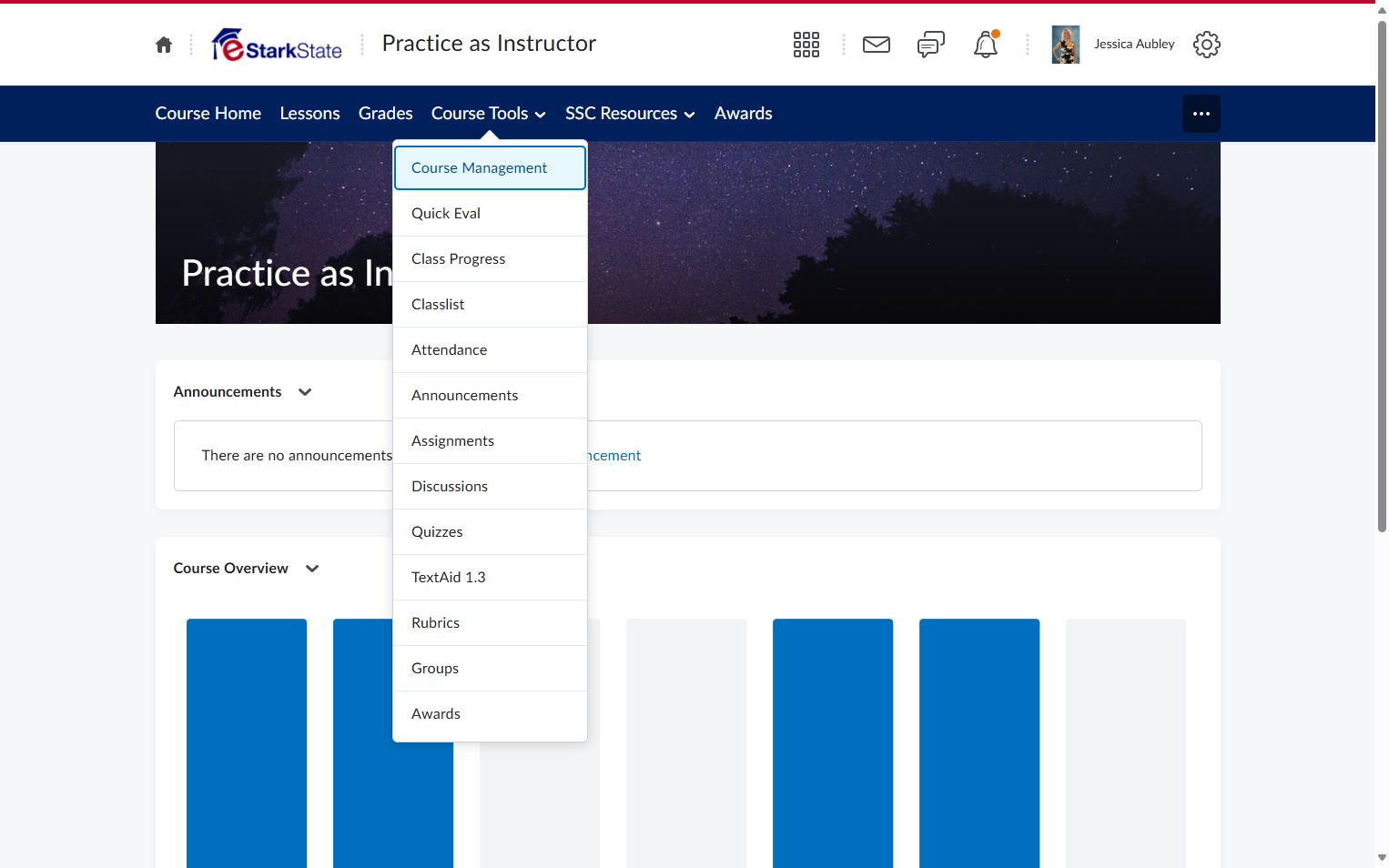This screenshot has width=1389, height=868.
Task: Select Rubrics from the dropdown
Action: tap(490, 623)
